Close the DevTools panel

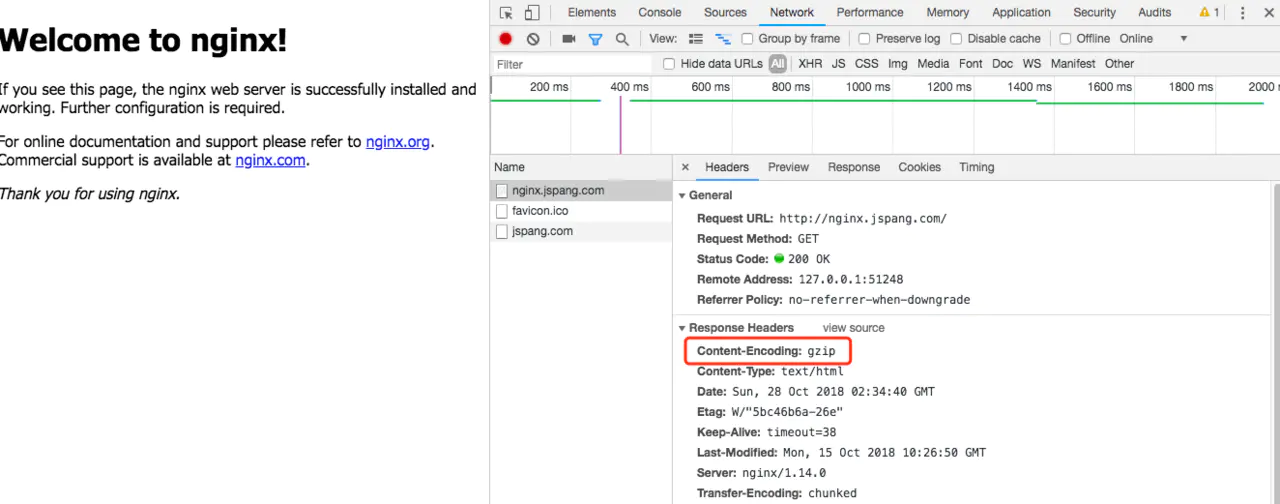(1268, 13)
